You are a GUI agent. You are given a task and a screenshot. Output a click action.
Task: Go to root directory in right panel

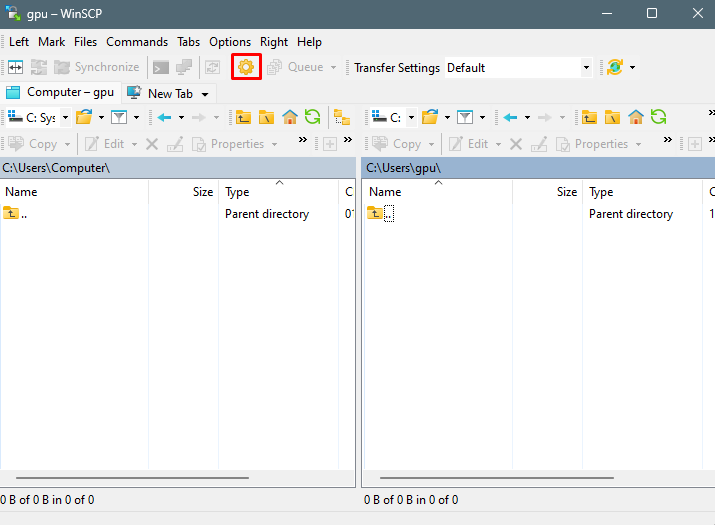click(x=612, y=117)
